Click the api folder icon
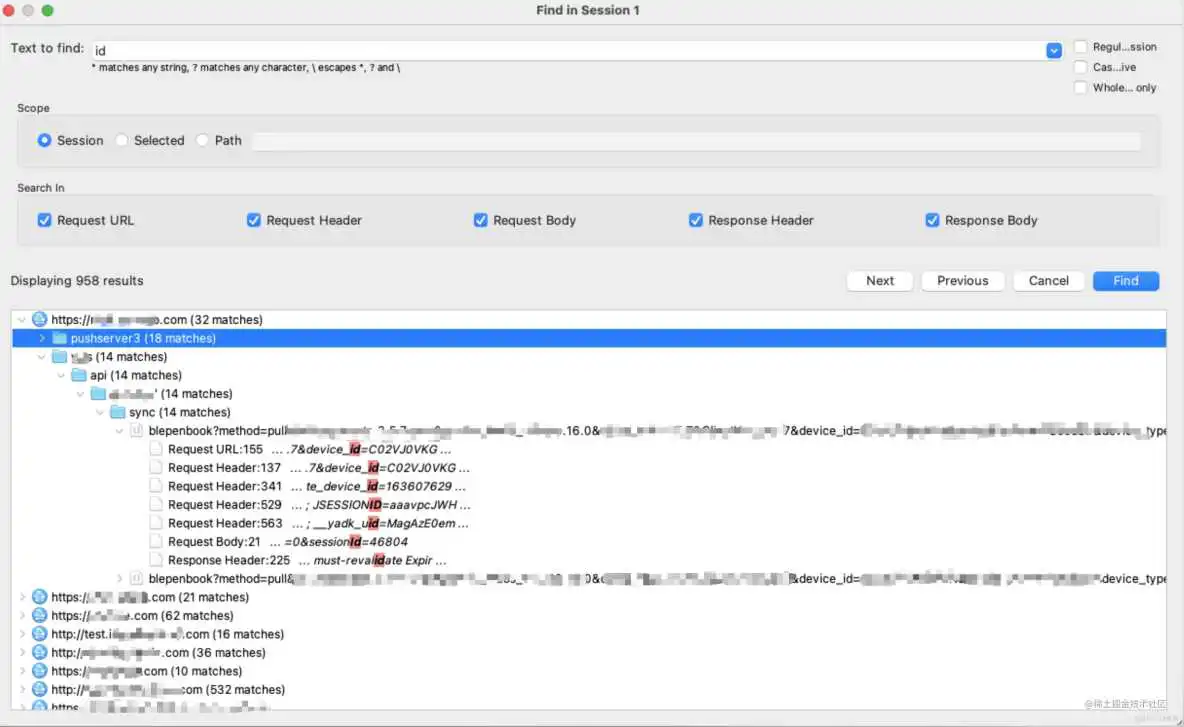The image size is (1184, 727). click(79, 376)
